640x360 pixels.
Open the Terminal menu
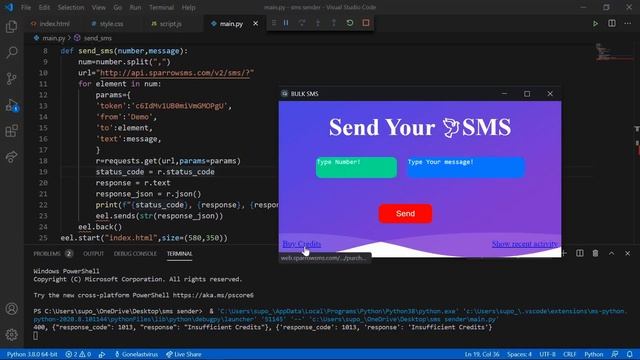coord(161,7)
